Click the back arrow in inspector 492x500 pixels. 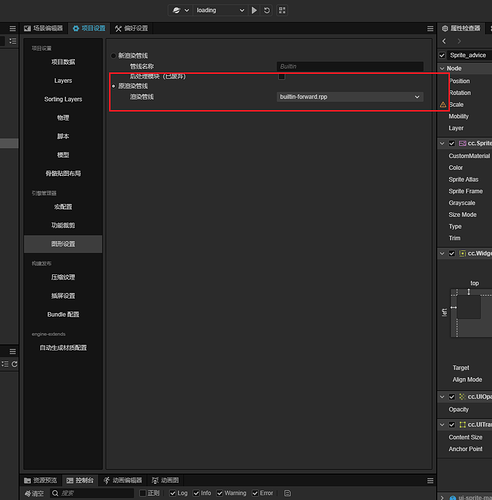[444, 41]
